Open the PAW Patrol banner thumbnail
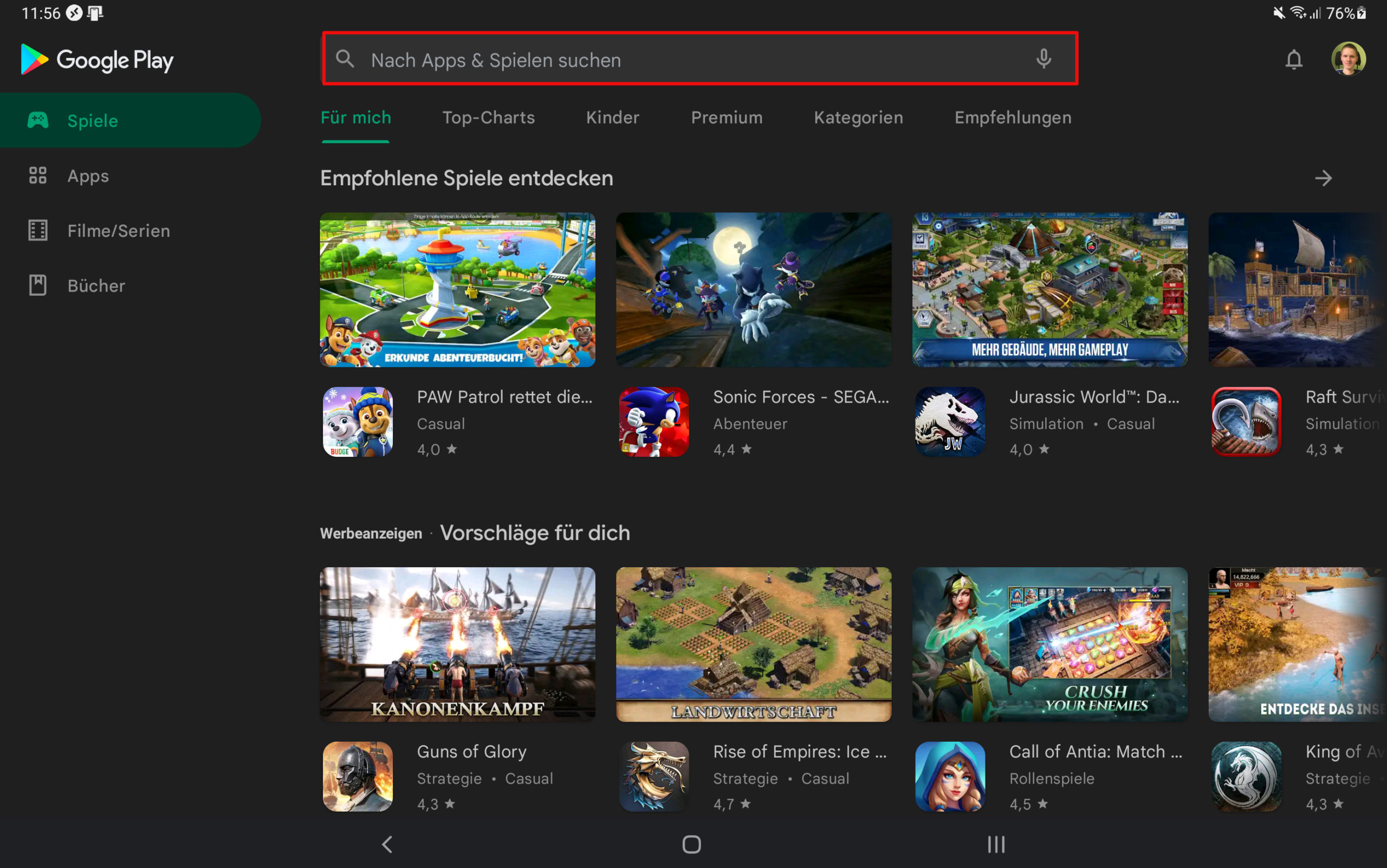This screenshot has height=868, width=1387. pos(458,290)
